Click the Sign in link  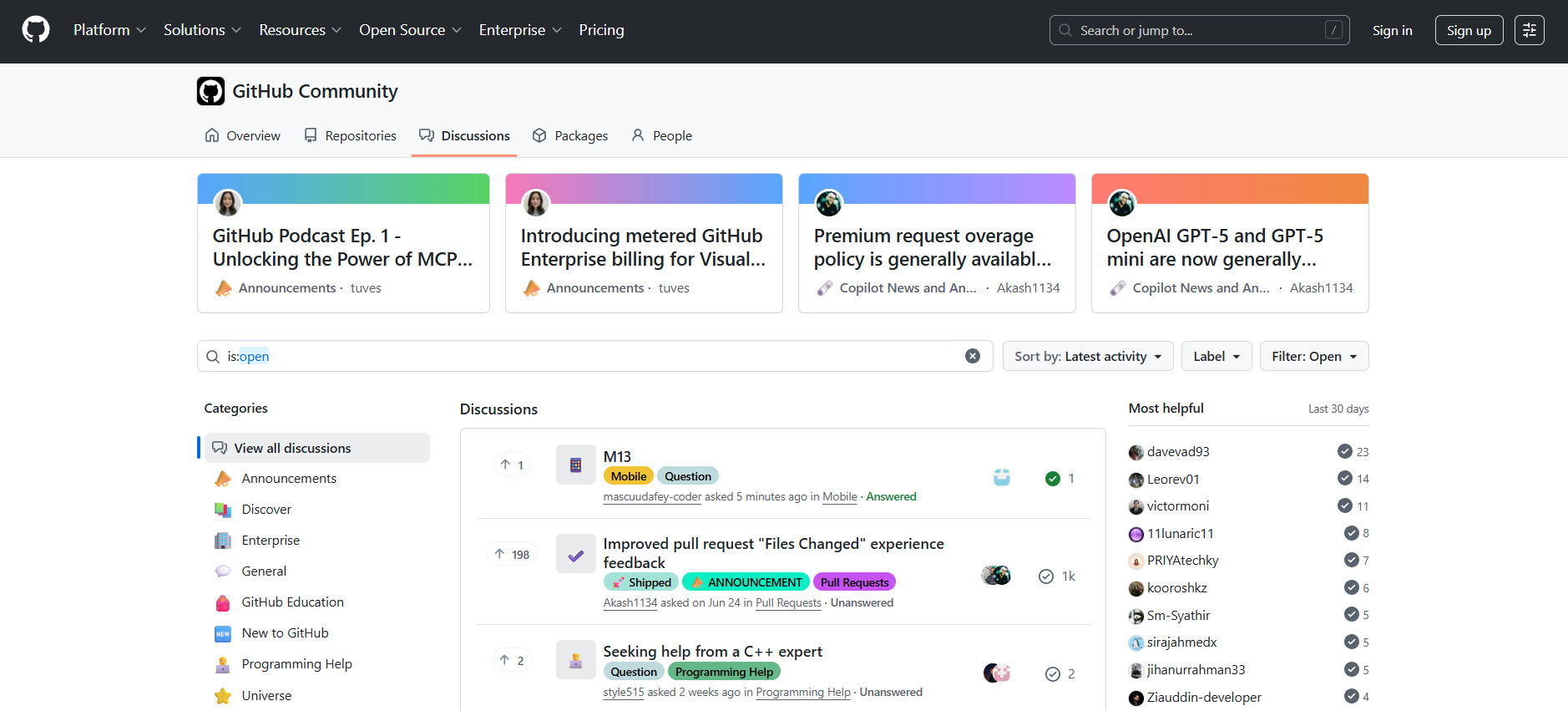coord(1392,30)
